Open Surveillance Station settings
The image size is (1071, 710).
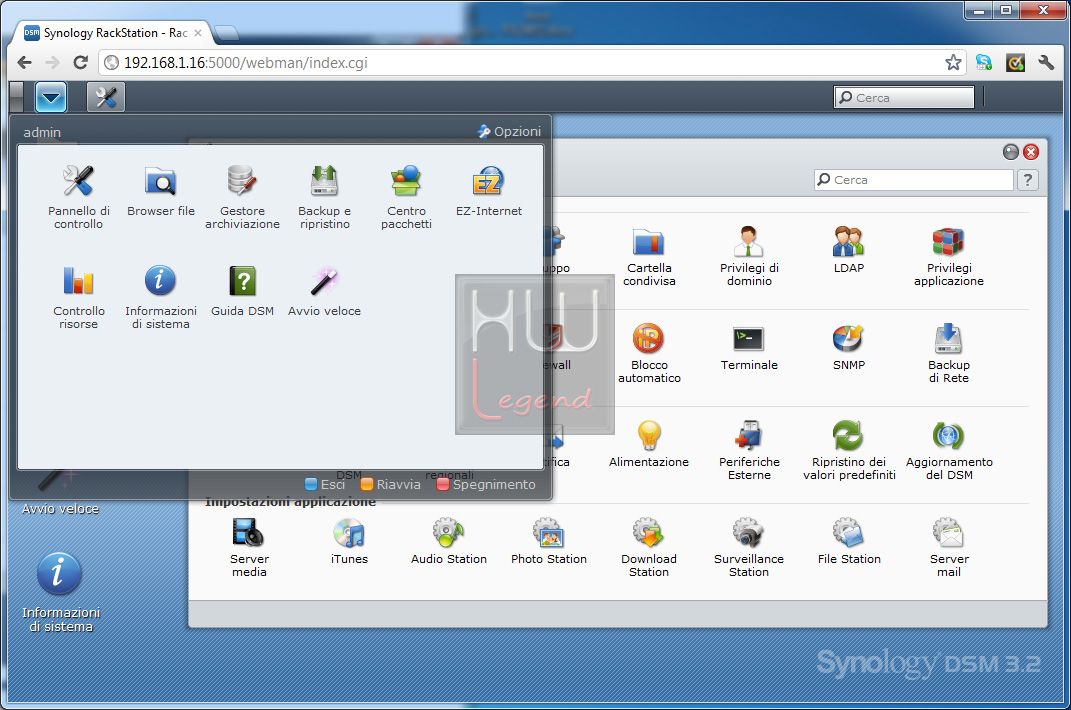[x=749, y=547]
